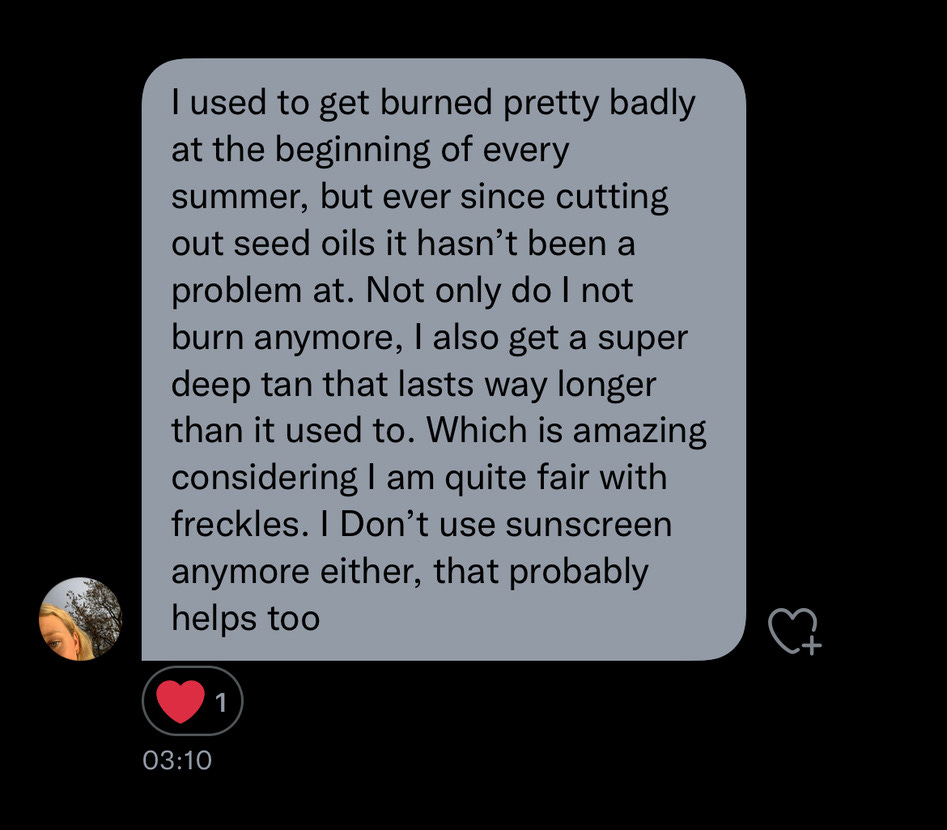Tap the red heart reaction
947x830 pixels.
(x=180, y=701)
